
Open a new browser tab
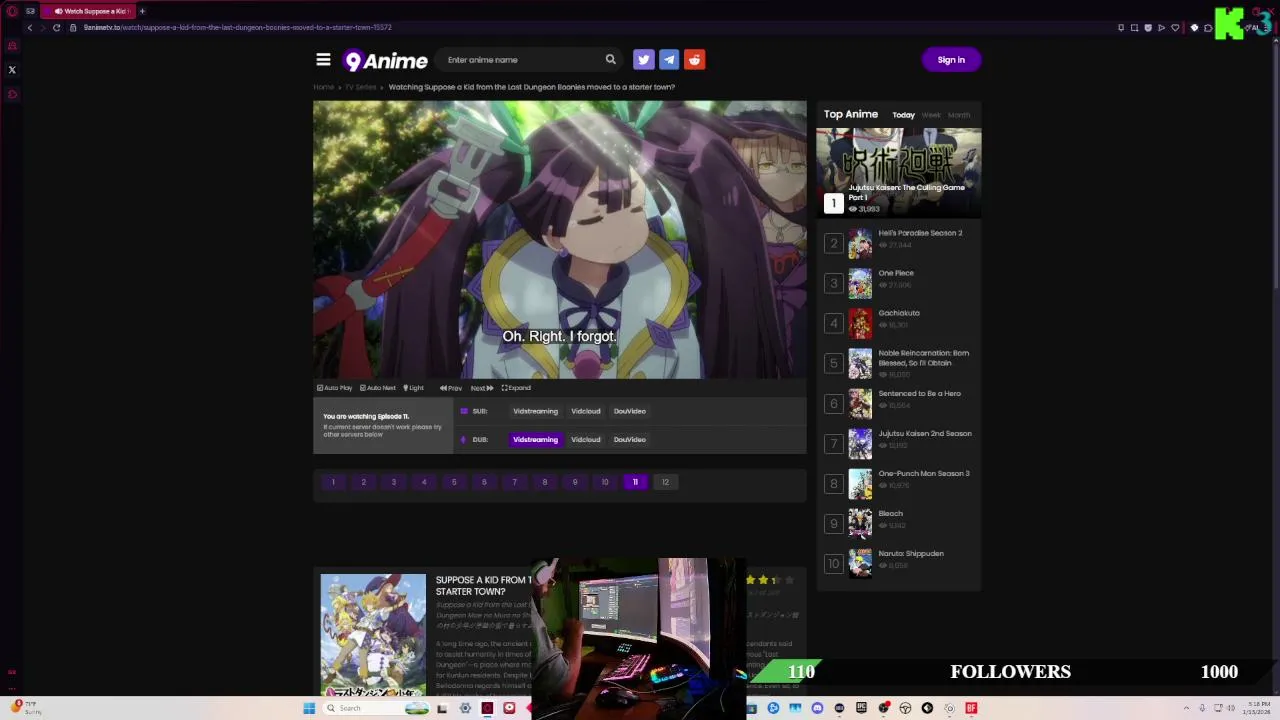[142, 11]
